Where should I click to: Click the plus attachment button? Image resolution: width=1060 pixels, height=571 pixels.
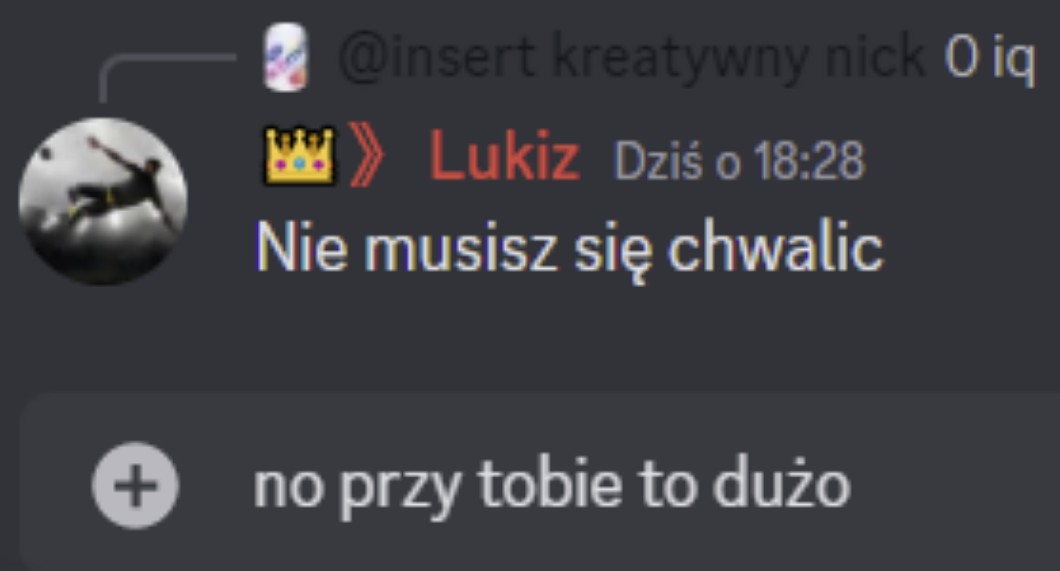click(x=135, y=485)
